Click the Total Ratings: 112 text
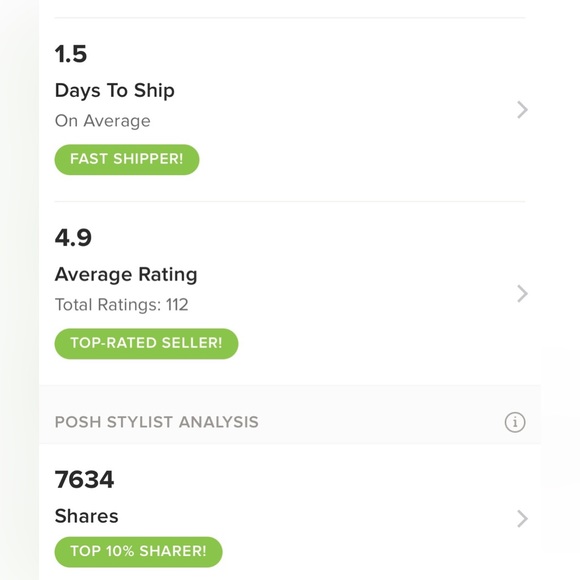580x580 pixels. coord(122,305)
